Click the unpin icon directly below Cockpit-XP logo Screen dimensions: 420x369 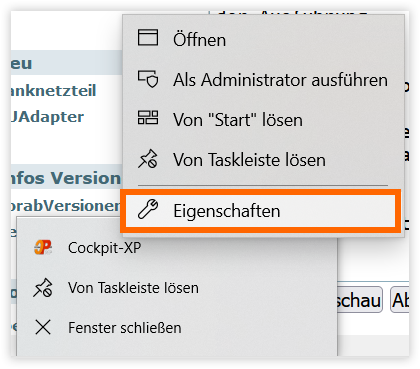(43, 288)
